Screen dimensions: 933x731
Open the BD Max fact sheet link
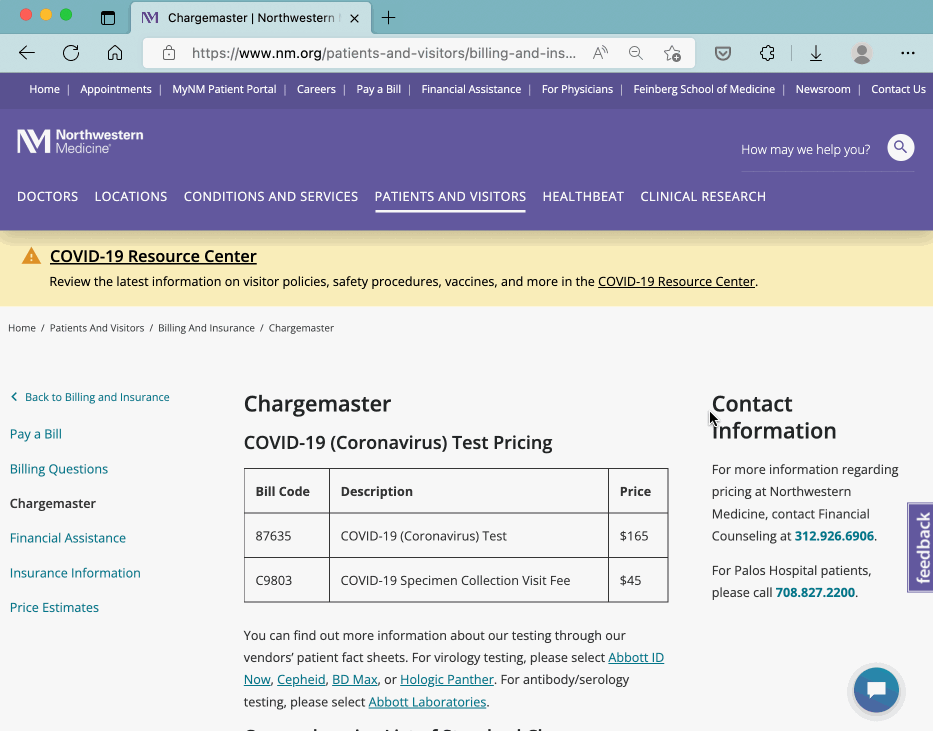pos(355,679)
